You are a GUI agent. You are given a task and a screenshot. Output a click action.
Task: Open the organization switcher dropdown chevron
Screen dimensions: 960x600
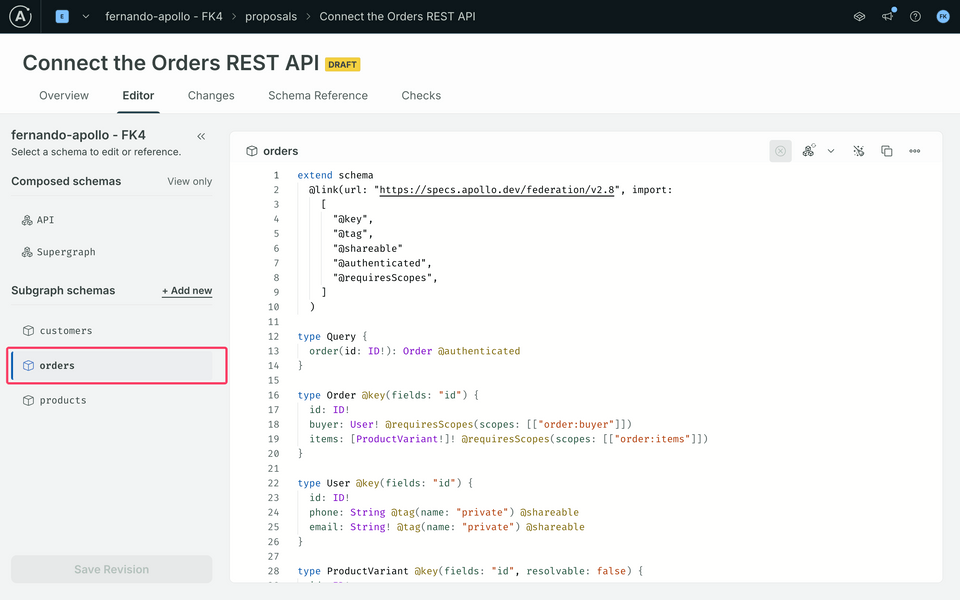(x=86, y=17)
